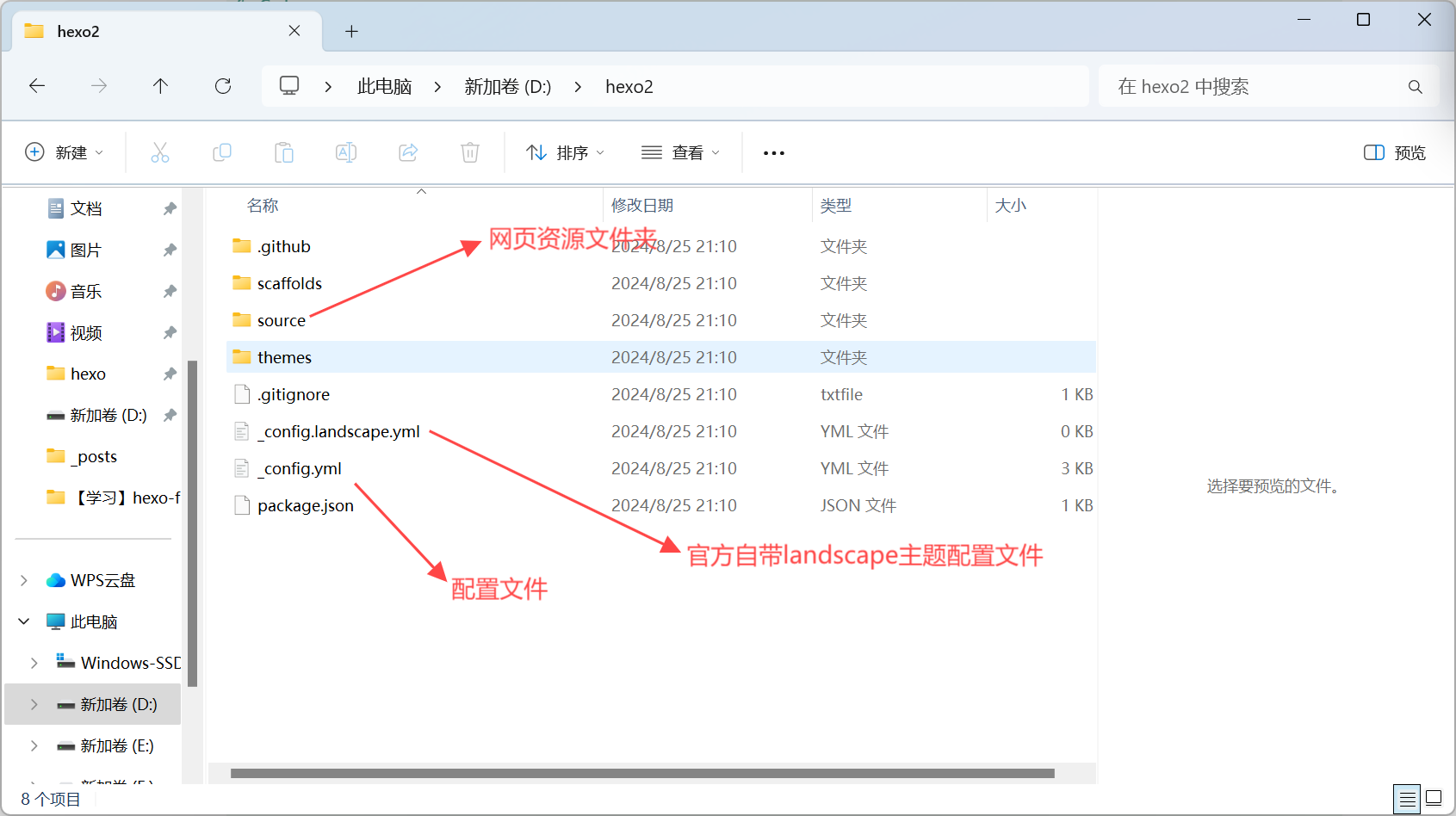Click the pin icon beside 音乐
Image resolution: width=1456 pixels, height=816 pixels.
coord(170,291)
